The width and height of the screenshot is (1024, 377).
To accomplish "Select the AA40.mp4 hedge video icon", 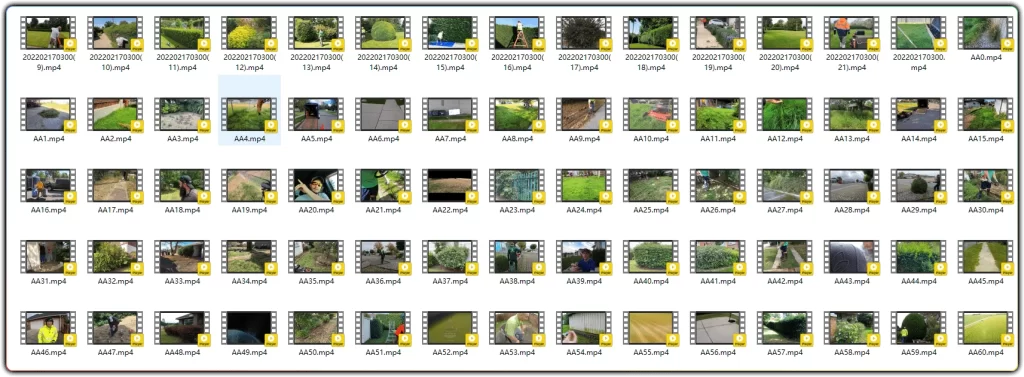I will [651, 257].
